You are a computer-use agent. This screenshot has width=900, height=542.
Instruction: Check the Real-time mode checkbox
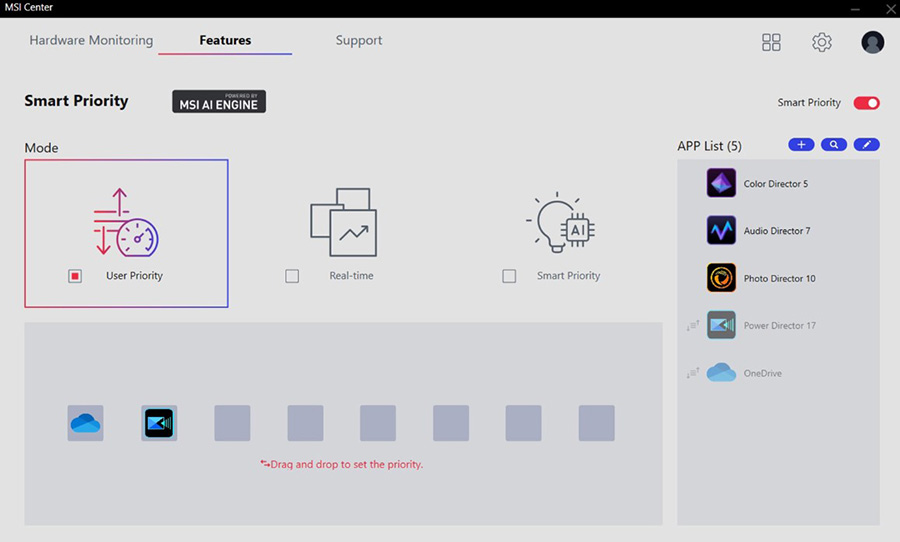[x=292, y=276]
